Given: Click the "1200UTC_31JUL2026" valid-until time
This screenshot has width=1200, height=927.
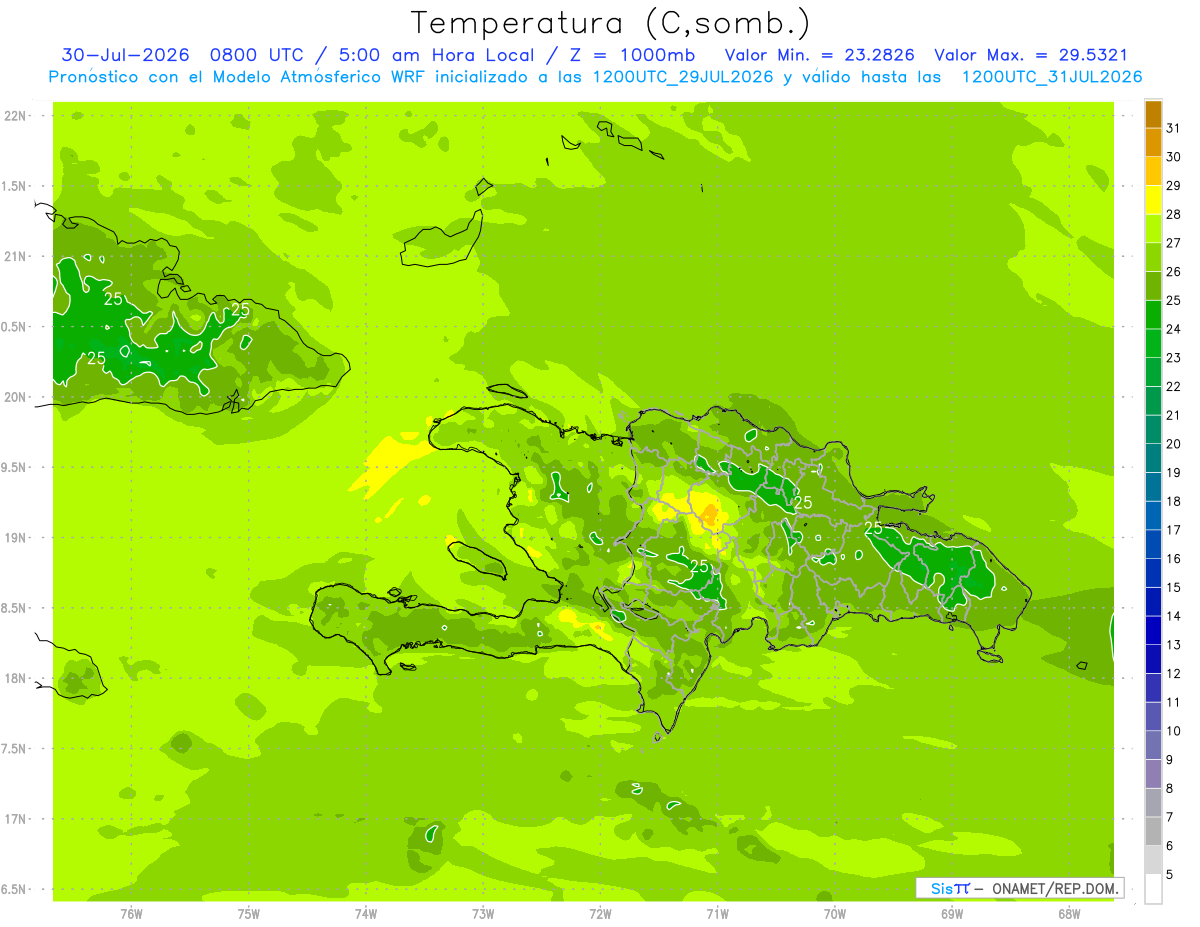Looking at the screenshot, I should tap(1052, 77).
